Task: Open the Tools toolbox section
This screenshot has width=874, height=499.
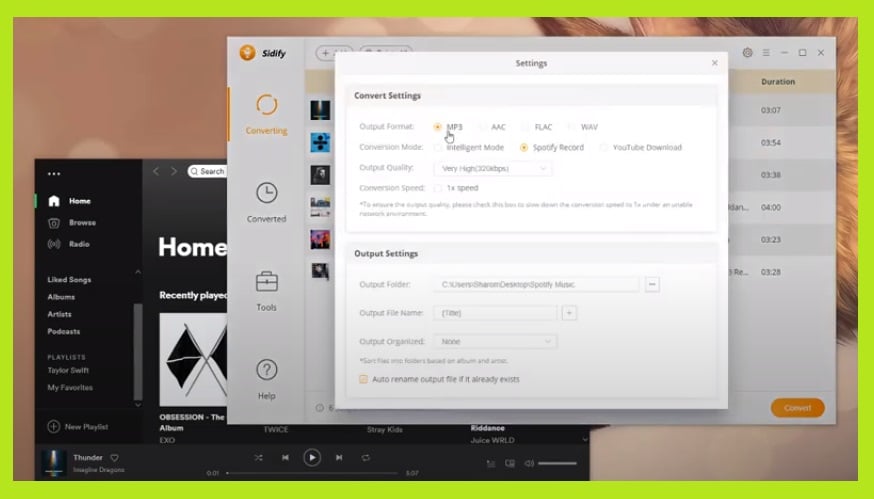Action: pos(266,291)
